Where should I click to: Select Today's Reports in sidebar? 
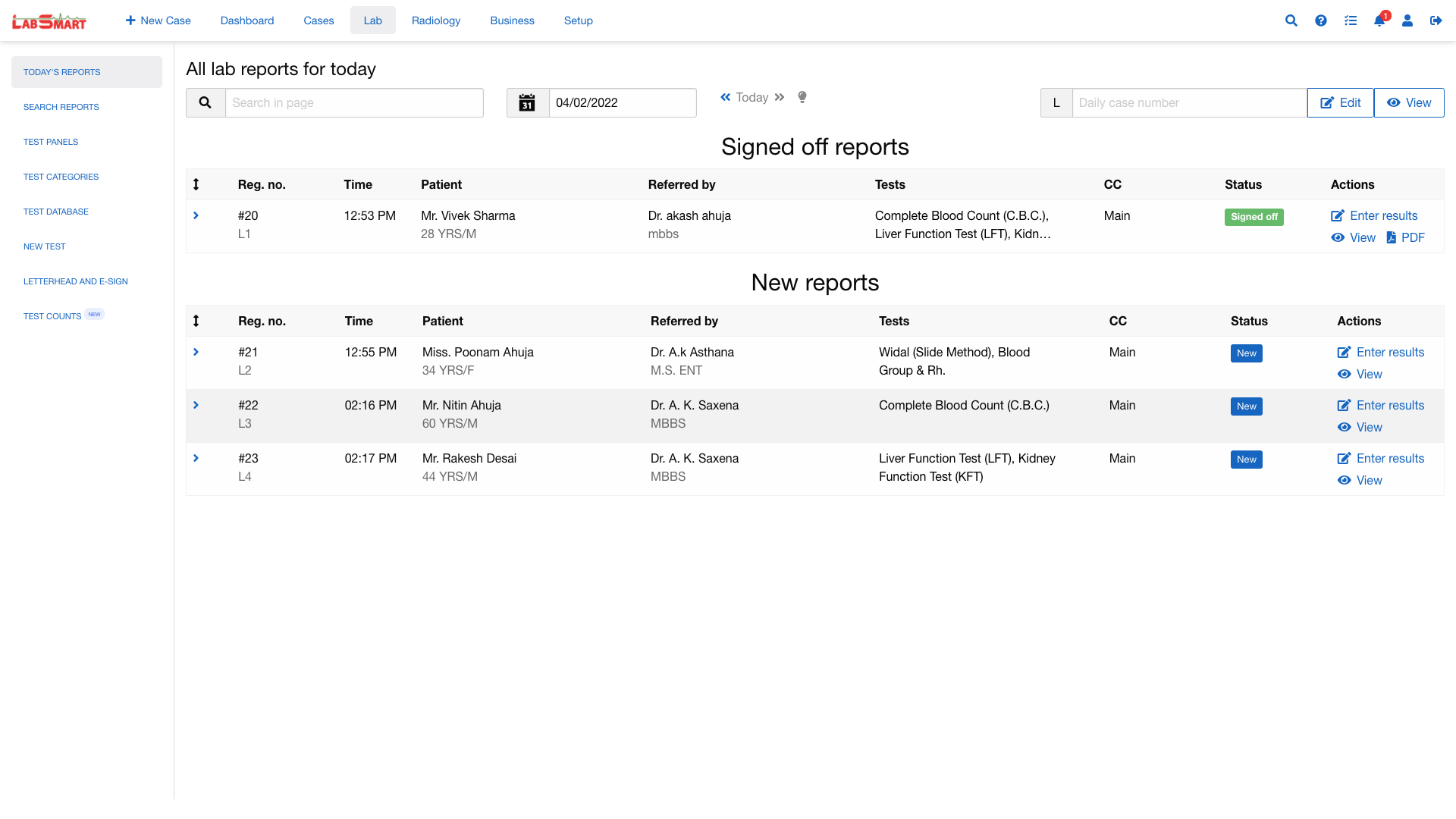[86, 72]
